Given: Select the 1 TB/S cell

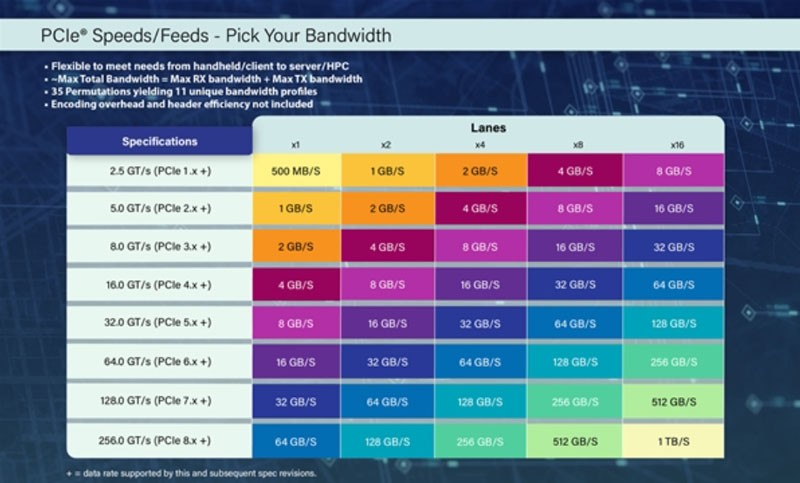Looking at the screenshot, I should pyautogui.click(x=674, y=441).
